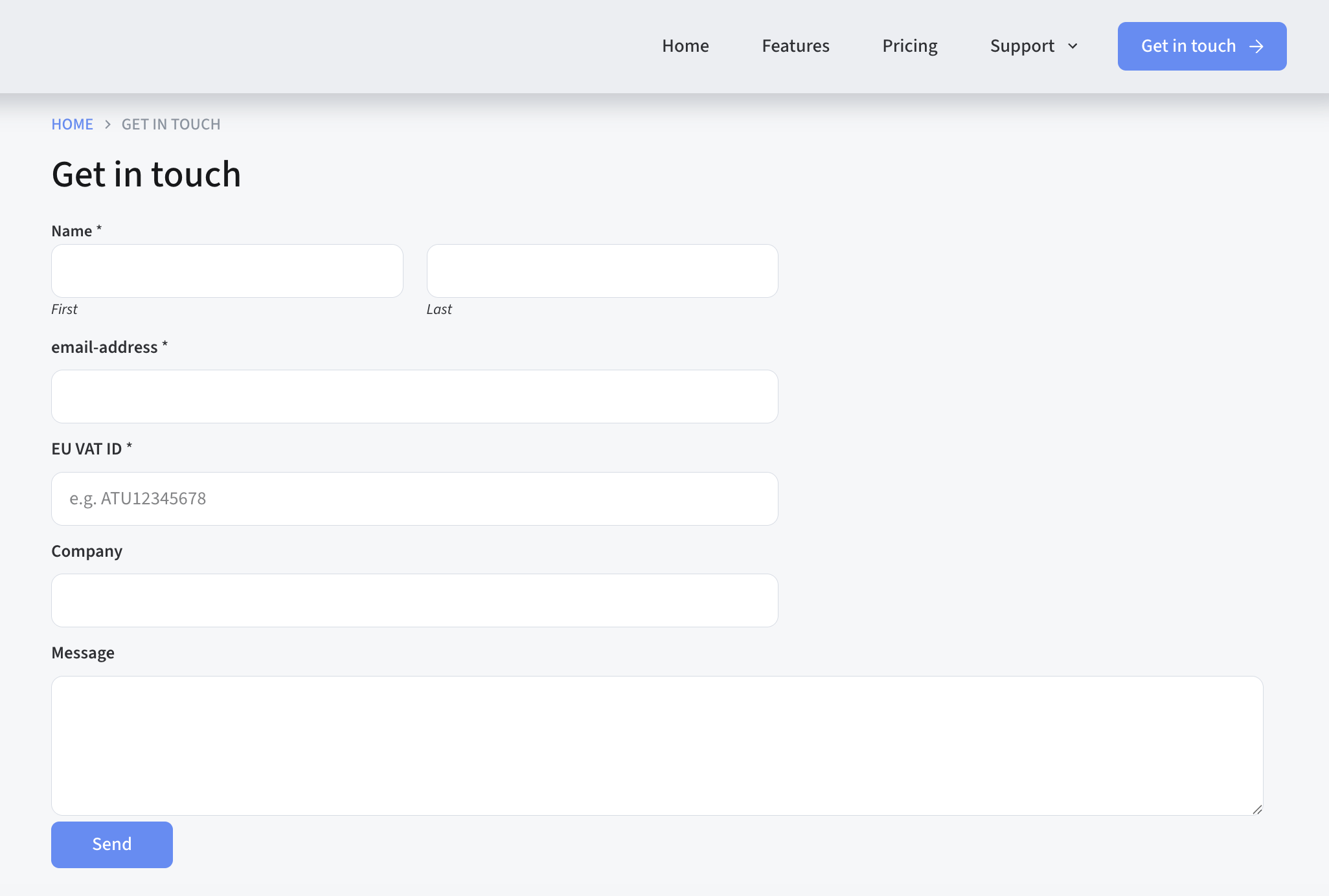Focus the email-address field
The image size is (1329, 896).
pyautogui.click(x=414, y=396)
